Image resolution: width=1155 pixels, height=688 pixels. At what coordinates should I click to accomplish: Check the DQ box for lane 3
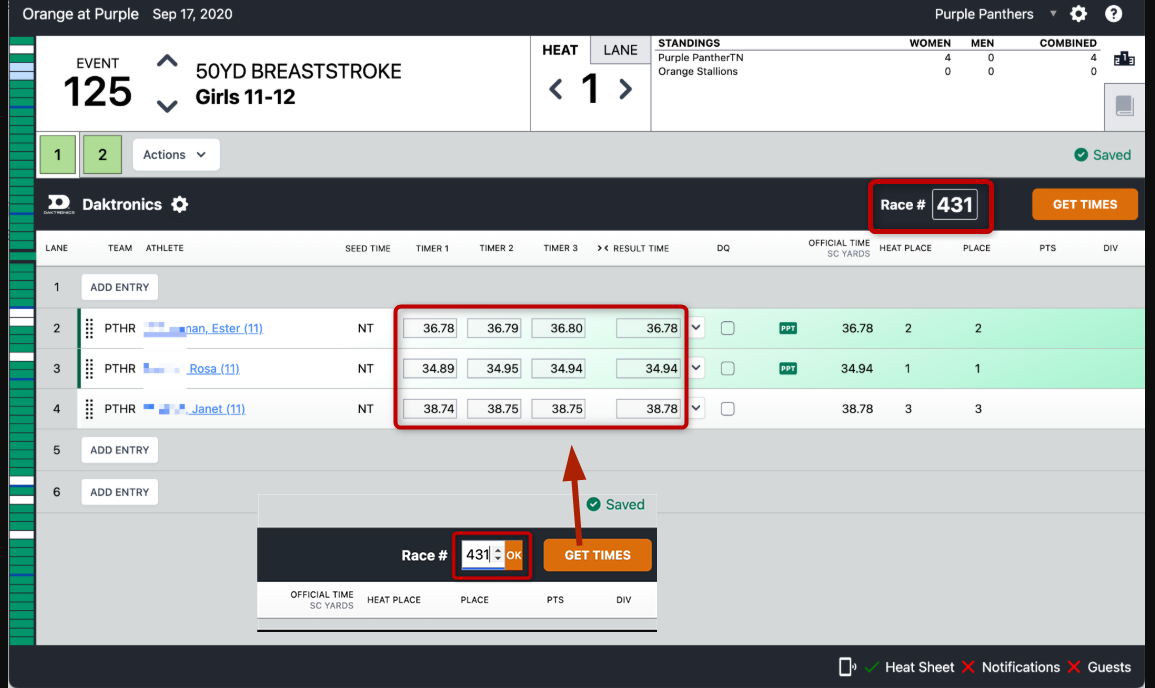(x=728, y=368)
